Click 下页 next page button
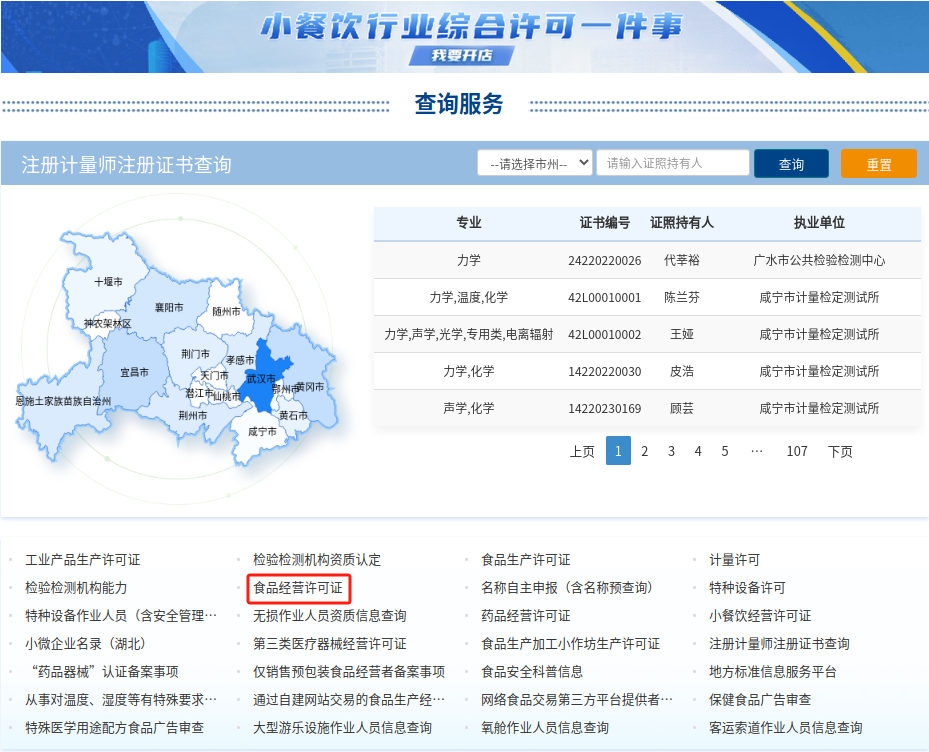 [840, 452]
